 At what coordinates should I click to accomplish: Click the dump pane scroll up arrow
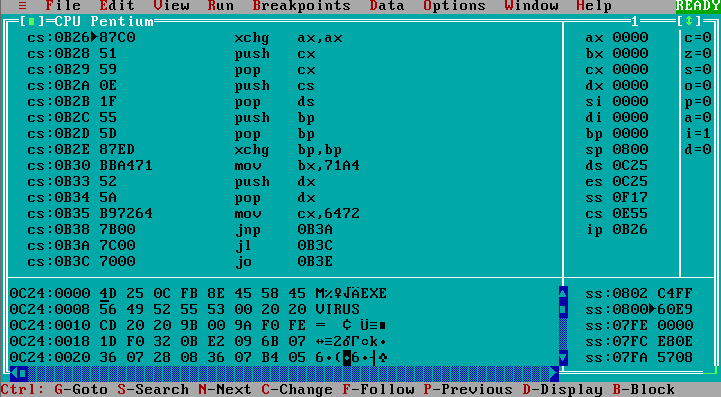pos(563,293)
